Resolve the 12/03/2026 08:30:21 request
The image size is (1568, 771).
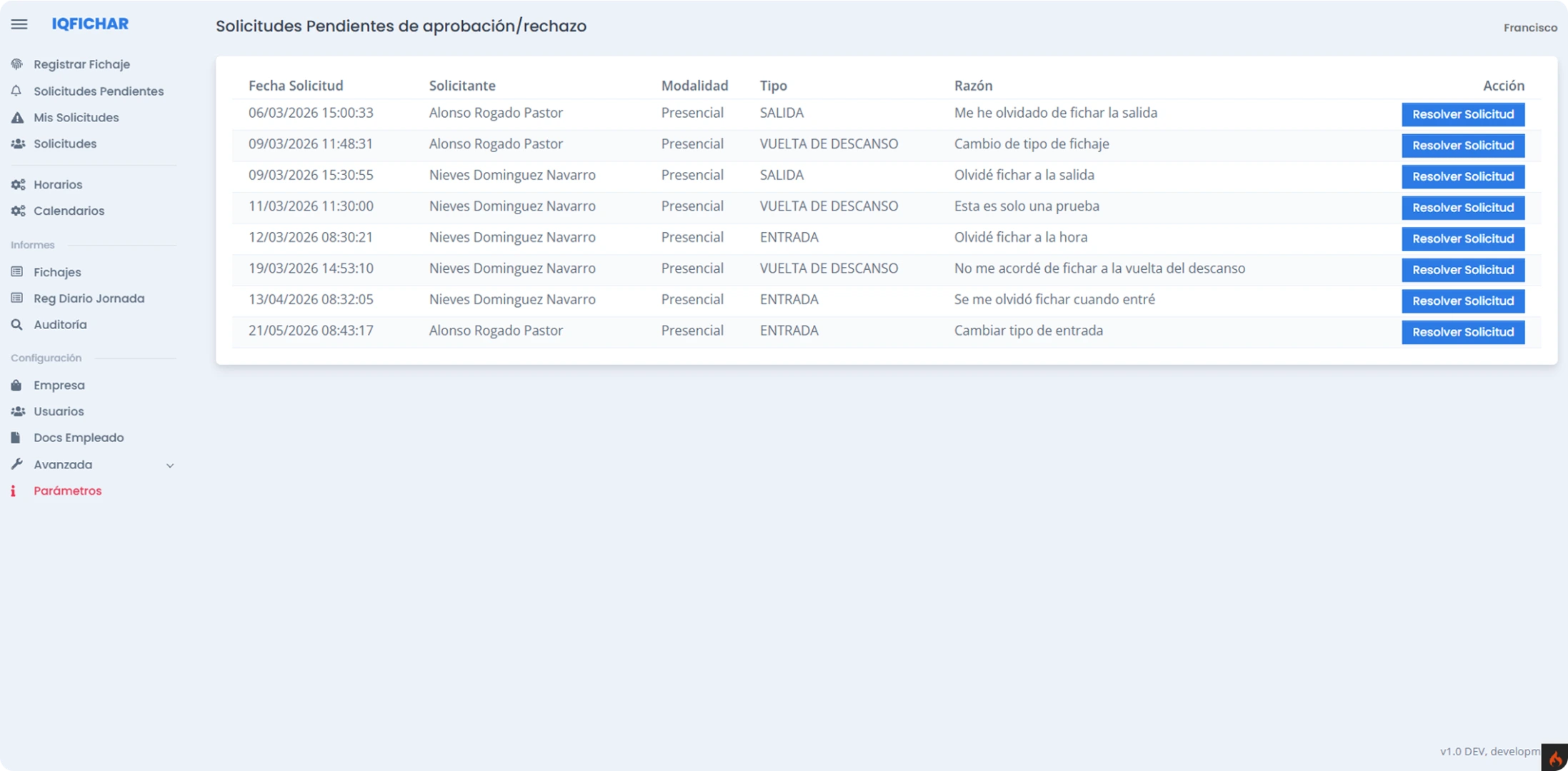(1463, 238)
